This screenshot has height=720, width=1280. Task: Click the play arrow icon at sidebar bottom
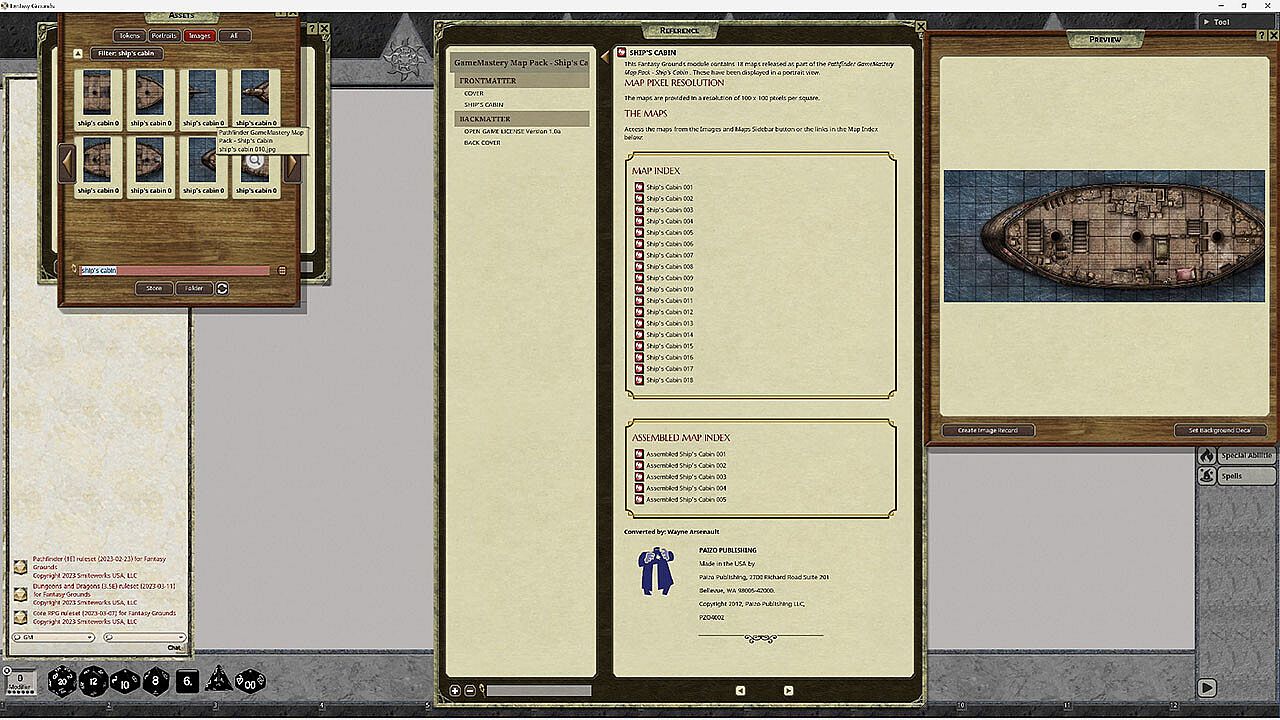point(1207,688)
